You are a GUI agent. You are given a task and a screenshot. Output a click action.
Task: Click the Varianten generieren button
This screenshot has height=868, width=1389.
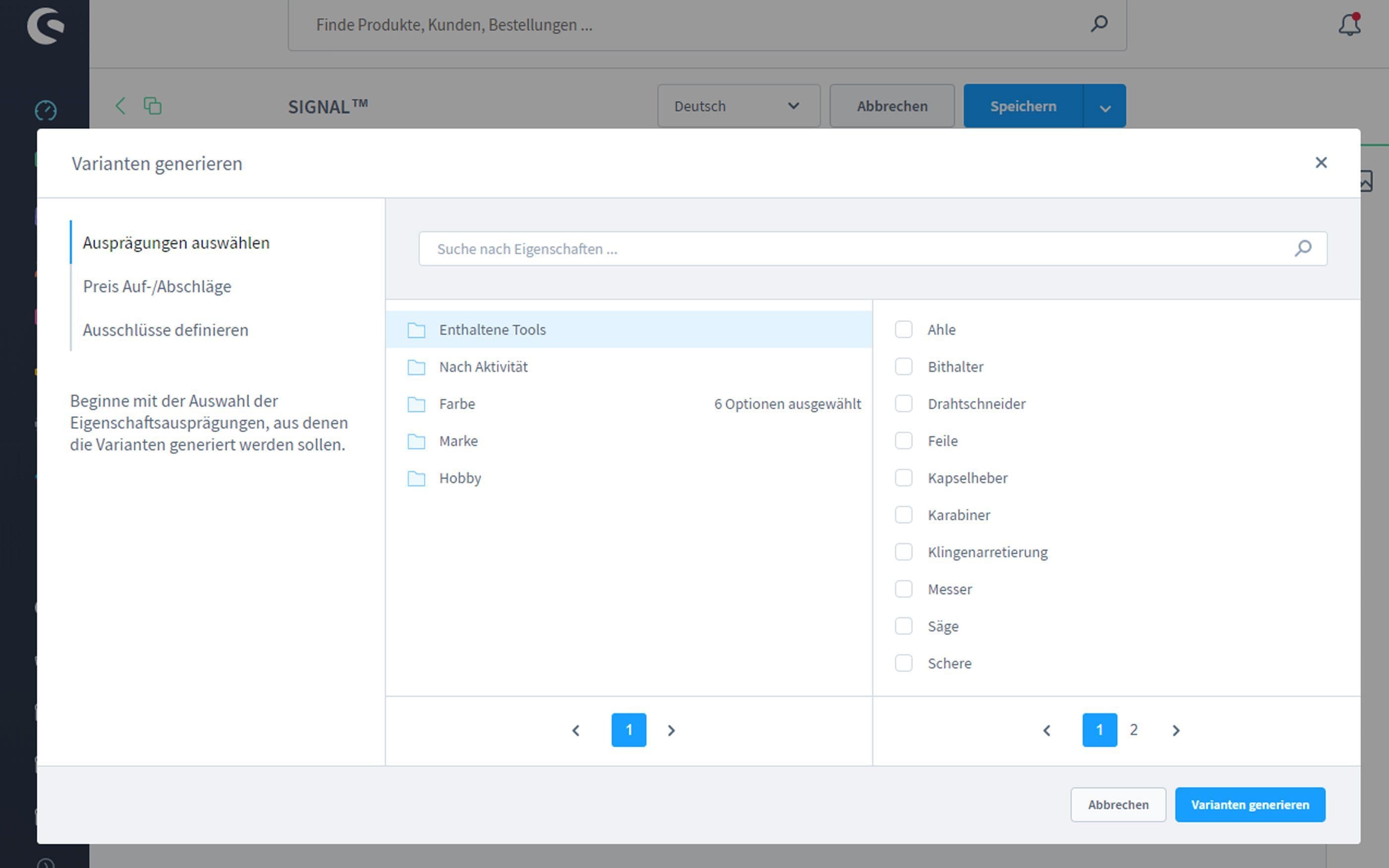pyautogui.click(x=1250, y=805)
